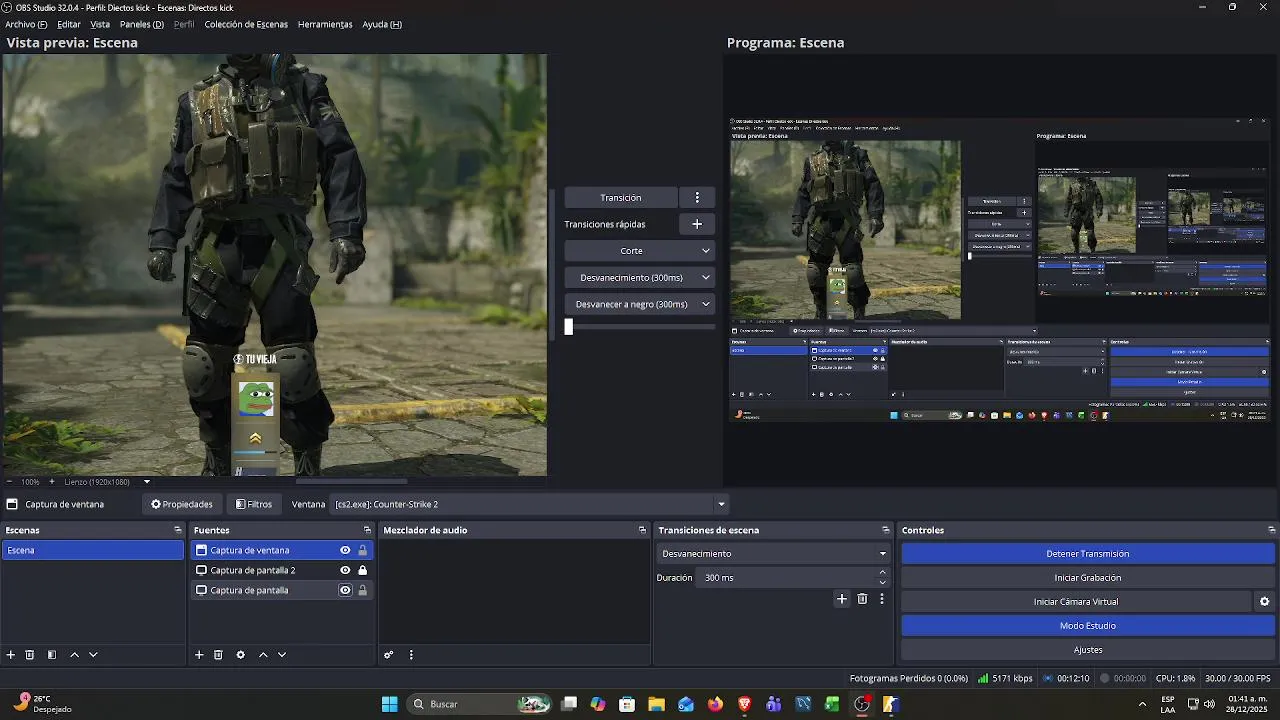Open source properties gear in Fuentes toolbar
The image size is (1280, 720).
click(240, 655)
